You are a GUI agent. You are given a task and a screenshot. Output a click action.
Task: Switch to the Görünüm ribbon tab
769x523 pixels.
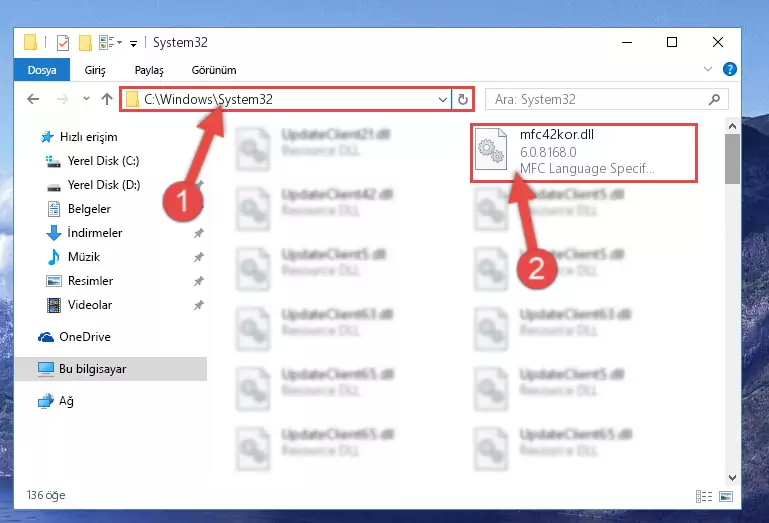214,70
